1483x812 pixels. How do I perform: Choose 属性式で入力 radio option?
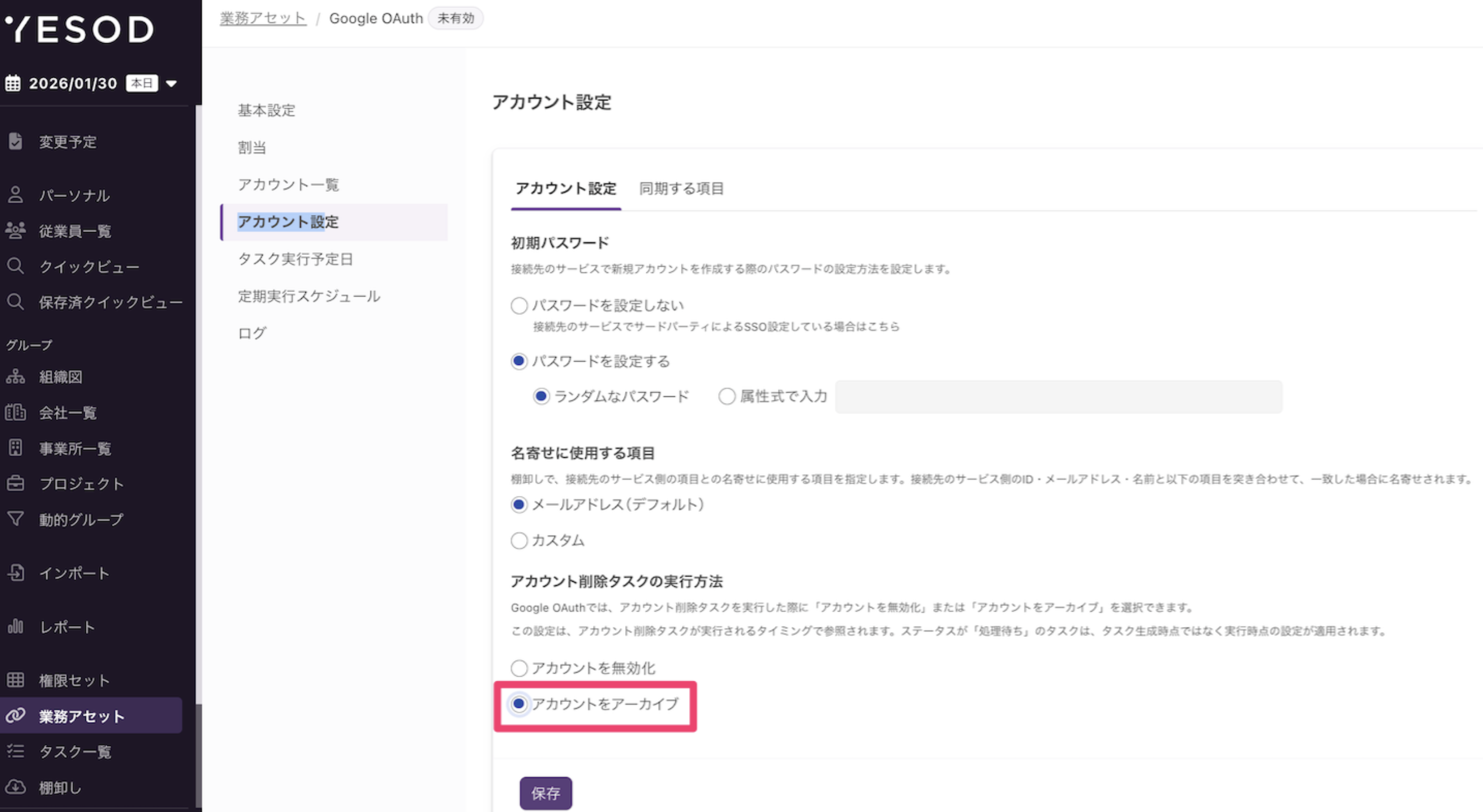click(727, 396)
